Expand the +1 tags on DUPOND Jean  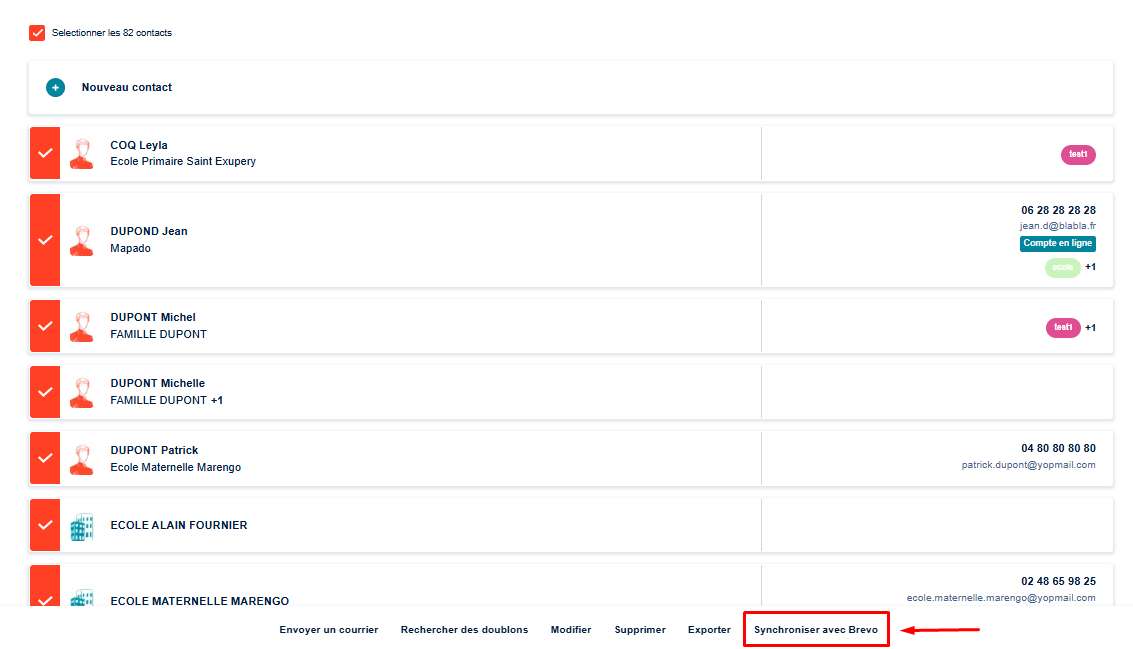point(1090,267)
